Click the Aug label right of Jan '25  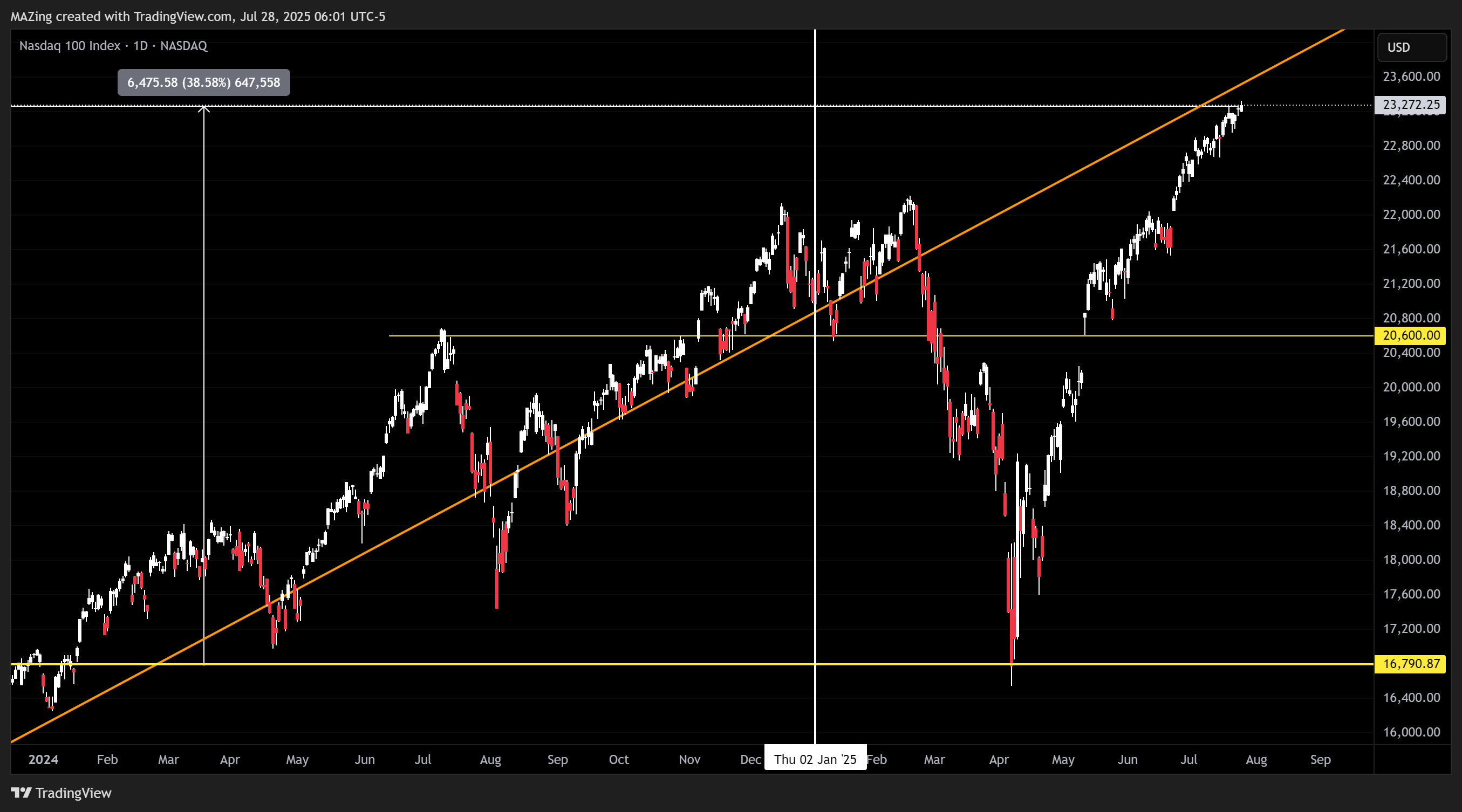[1256, 759]
